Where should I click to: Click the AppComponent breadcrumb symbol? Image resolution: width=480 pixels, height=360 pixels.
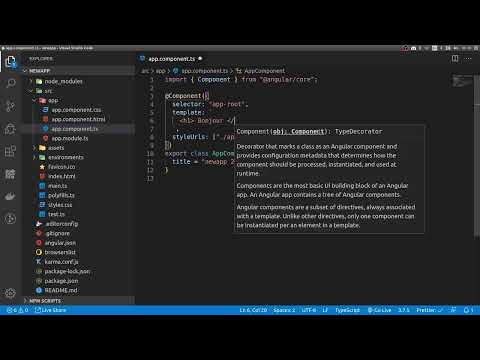(261, 71)
